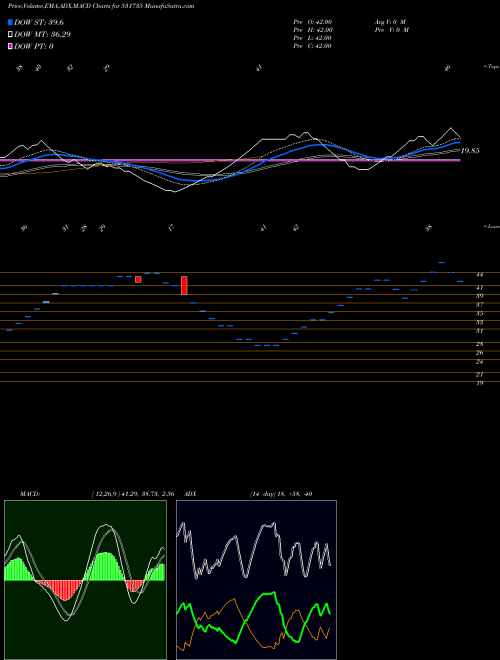Click the highest blue price mark above 44
This screenshot has width=500, height=660.
pos(441,263)
